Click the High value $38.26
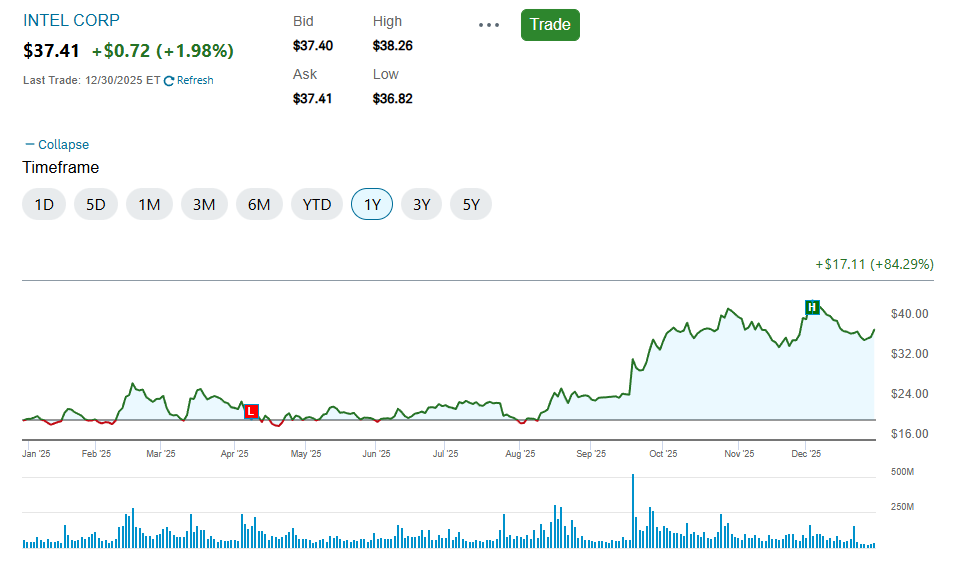 393,45
